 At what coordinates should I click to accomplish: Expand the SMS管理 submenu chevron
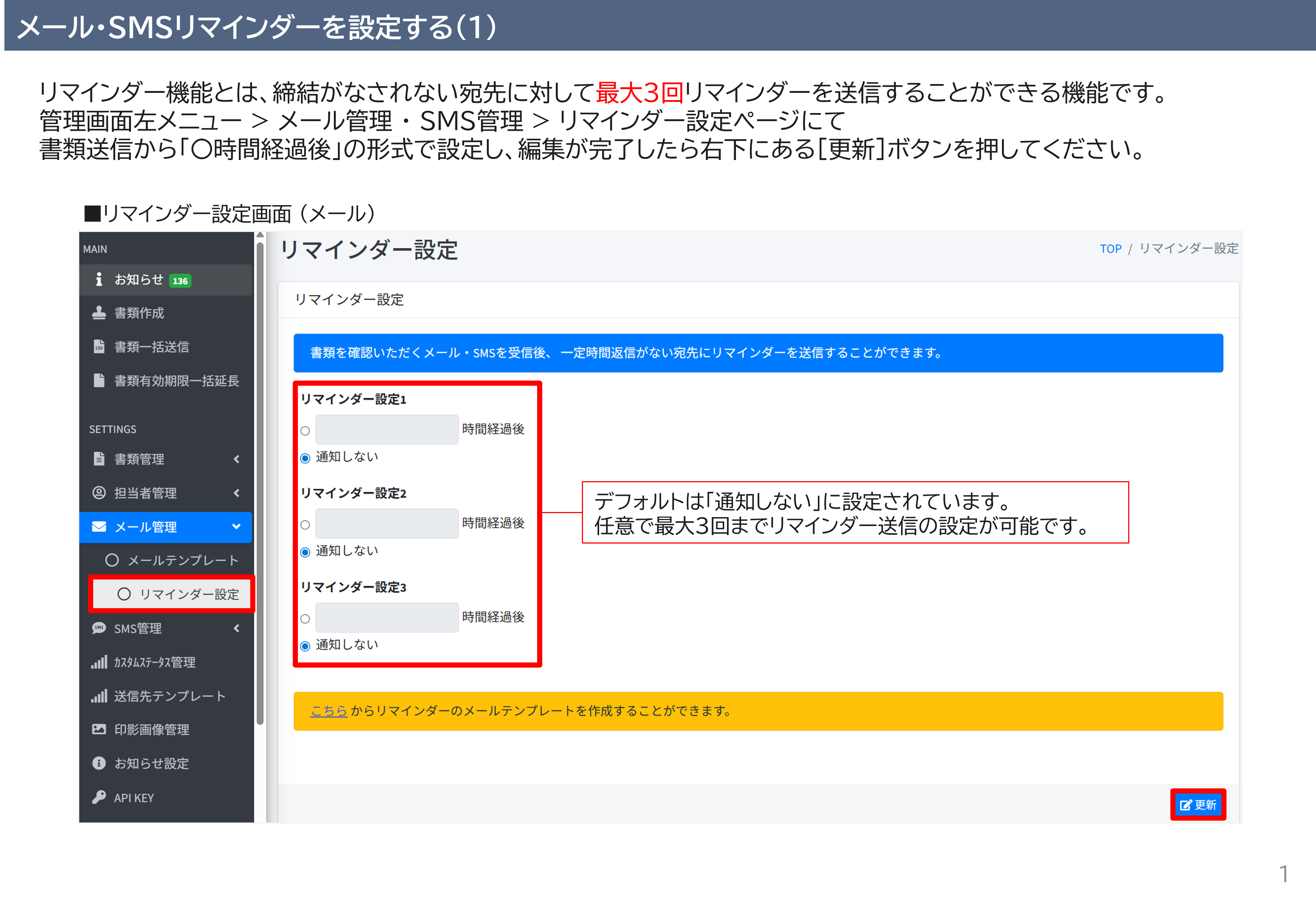(237, 628)
